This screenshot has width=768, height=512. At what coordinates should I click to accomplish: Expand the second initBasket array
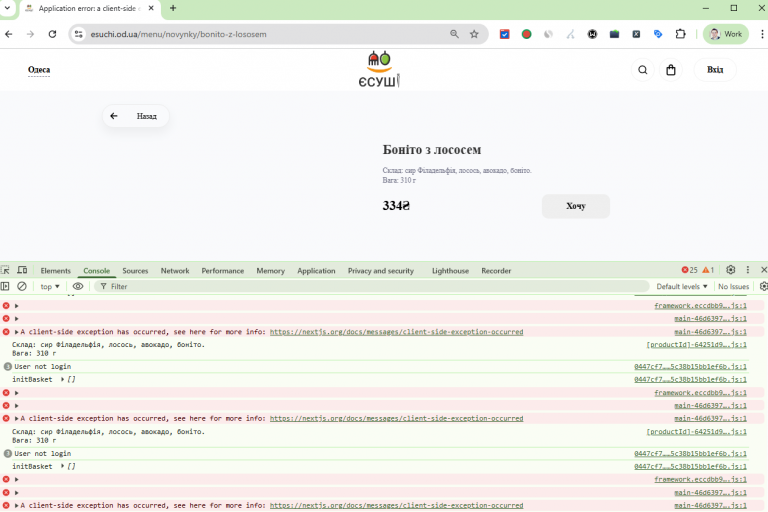coord(63,466)
